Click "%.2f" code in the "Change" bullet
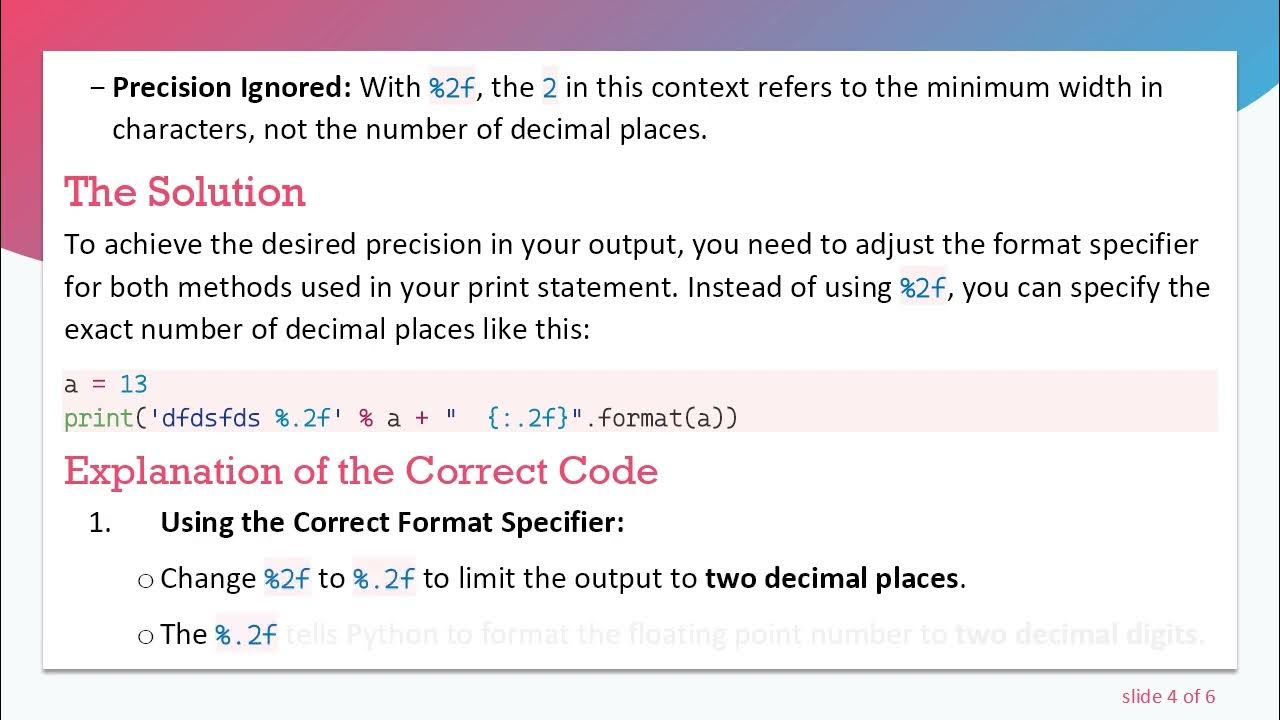 (384, 579)
